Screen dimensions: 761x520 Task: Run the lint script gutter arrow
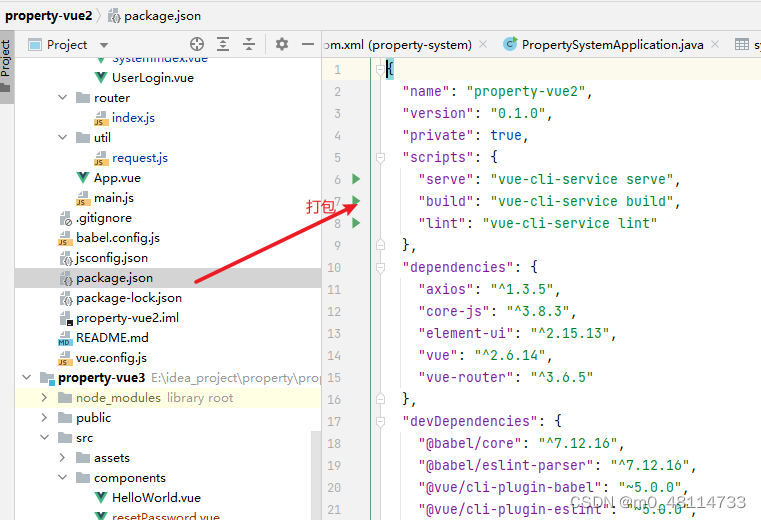point(356,223)
